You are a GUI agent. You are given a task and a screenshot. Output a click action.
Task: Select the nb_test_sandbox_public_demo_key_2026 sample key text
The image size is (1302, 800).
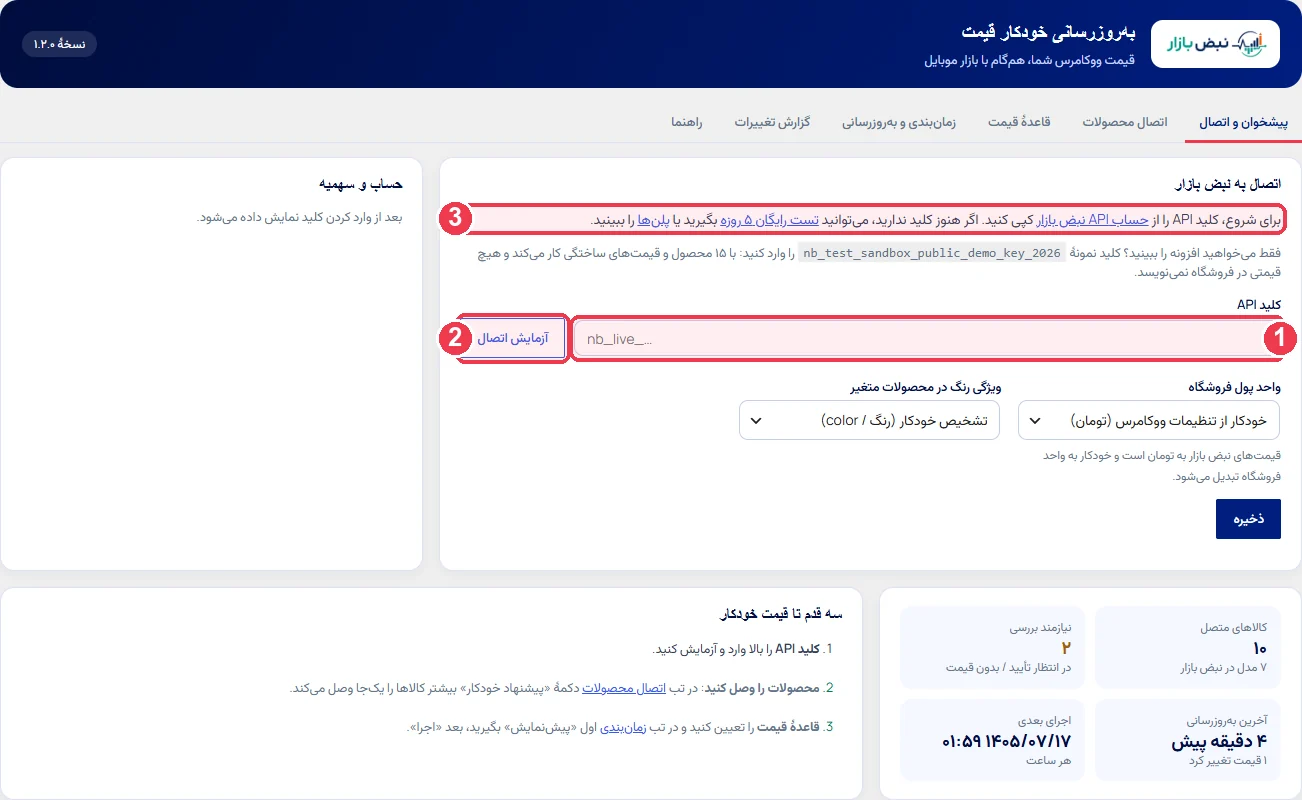click(932, 254)
